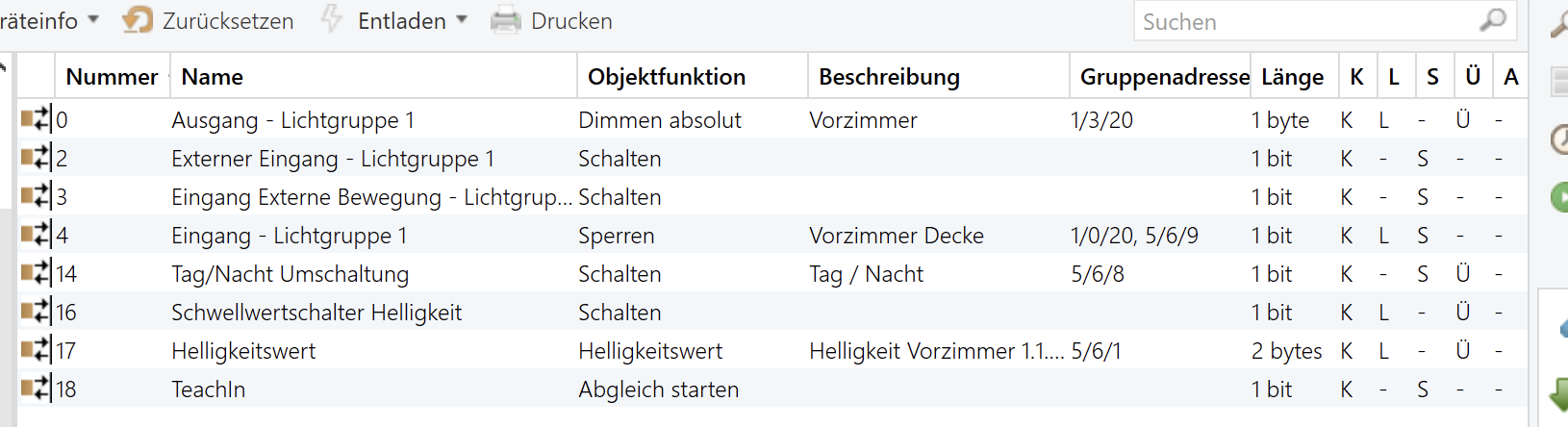The height and width of the screenshot is (427, 1568).
Task: Click the Gruppenadresse column header
Action: pos(1164,77)
